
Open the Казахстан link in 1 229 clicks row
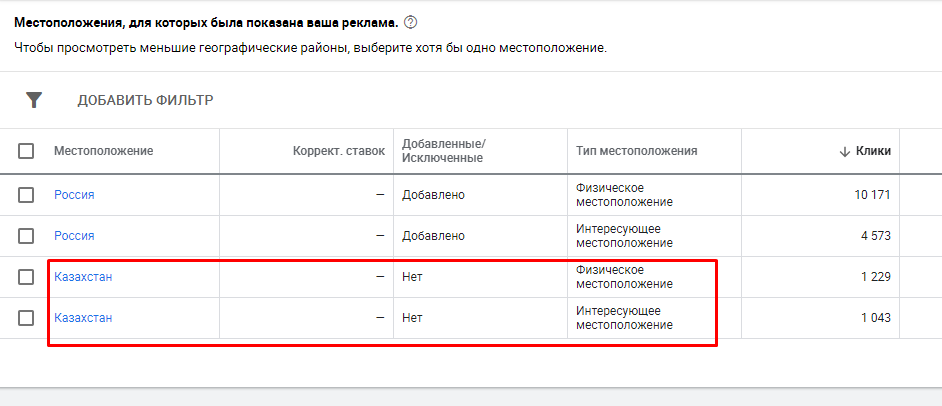pyautogui.click(x=83, y=277)
